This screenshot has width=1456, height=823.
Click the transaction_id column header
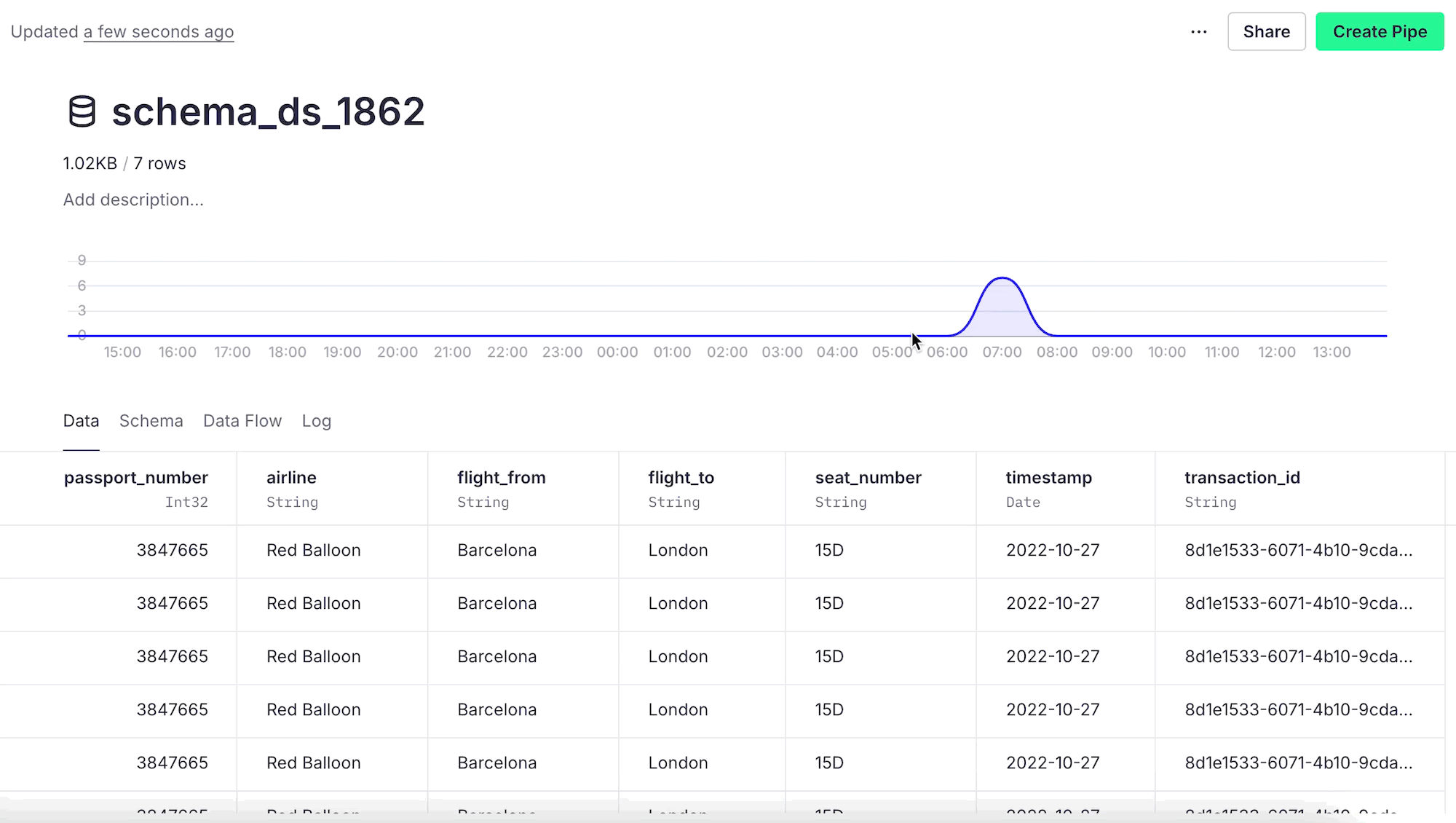[x=1241, y=478]
